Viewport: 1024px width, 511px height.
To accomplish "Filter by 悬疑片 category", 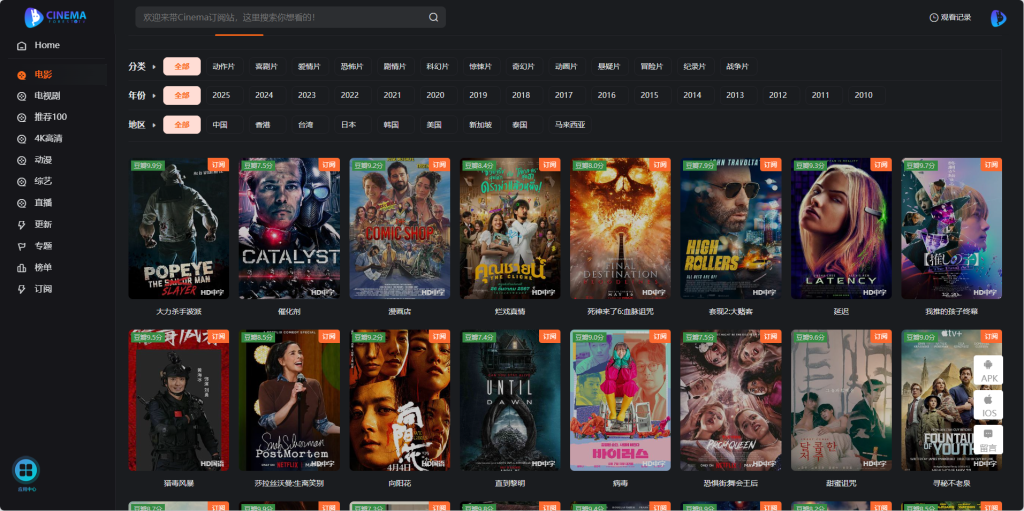I will [x=609, y=67].
